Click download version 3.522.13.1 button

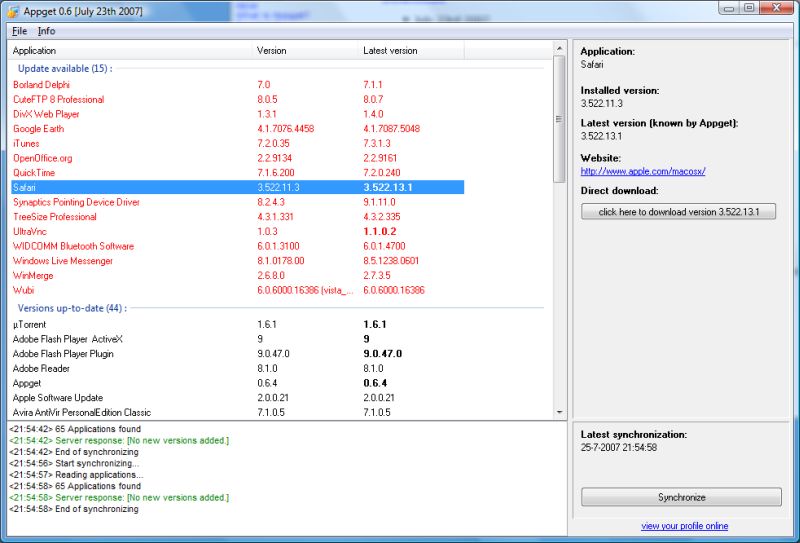pyautogui.click(x=679, y=212)
